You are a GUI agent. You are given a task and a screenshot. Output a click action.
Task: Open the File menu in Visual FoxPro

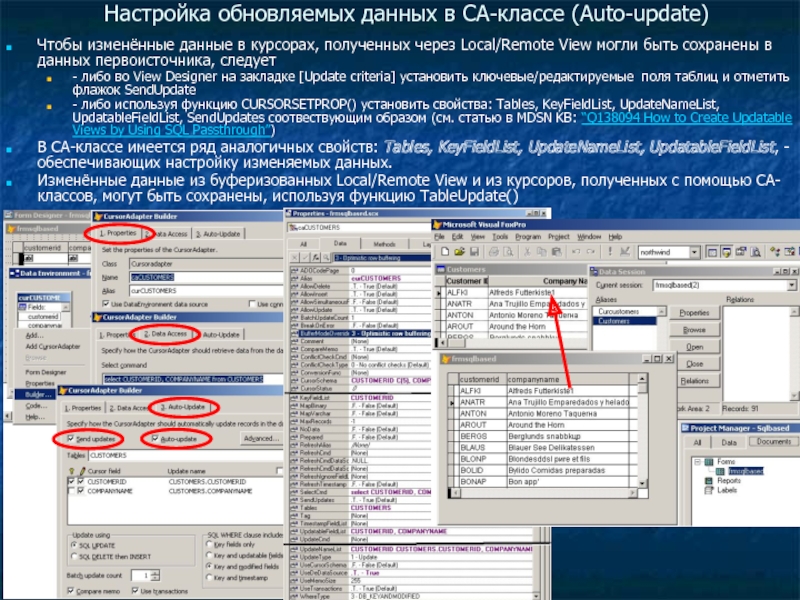(439, 237)
